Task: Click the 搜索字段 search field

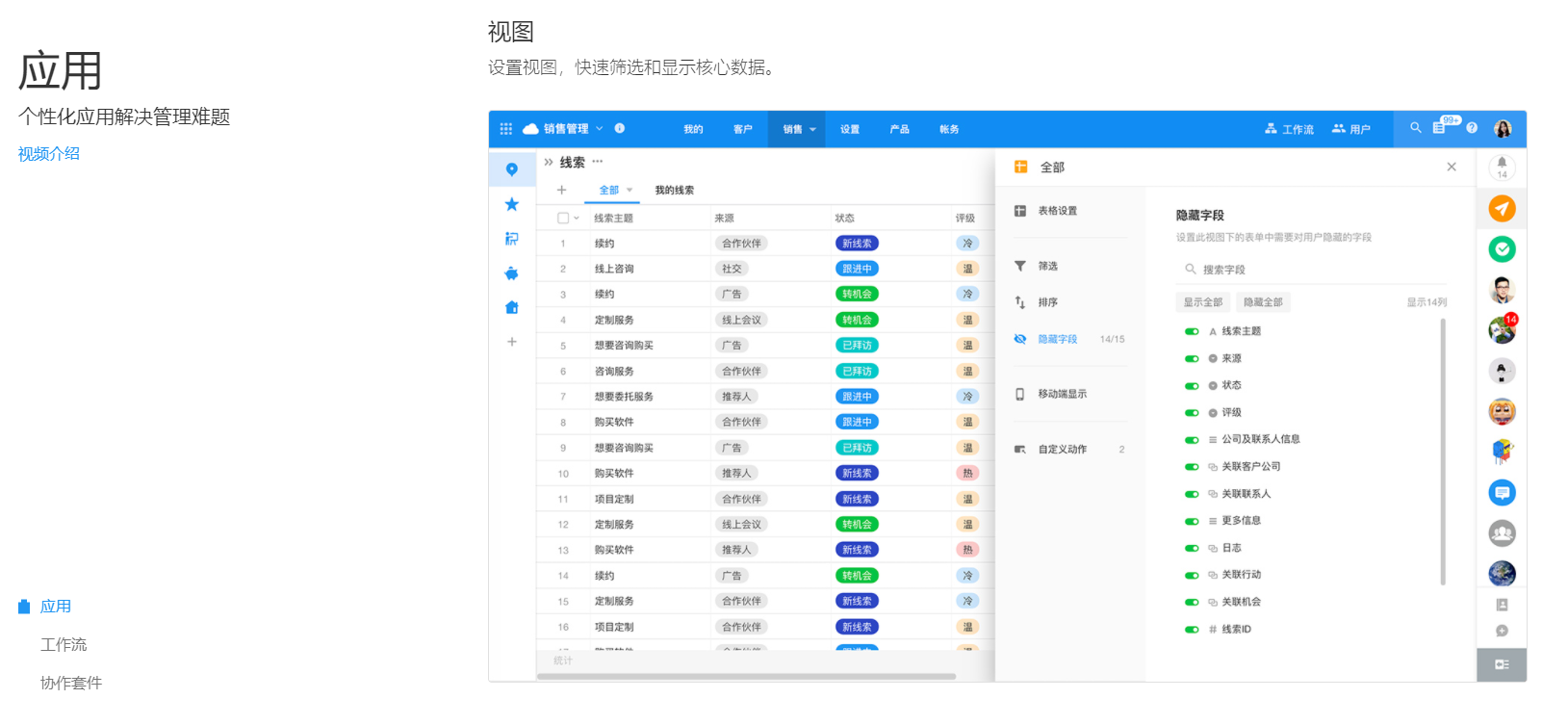Action: click(x=1311, y=270)
